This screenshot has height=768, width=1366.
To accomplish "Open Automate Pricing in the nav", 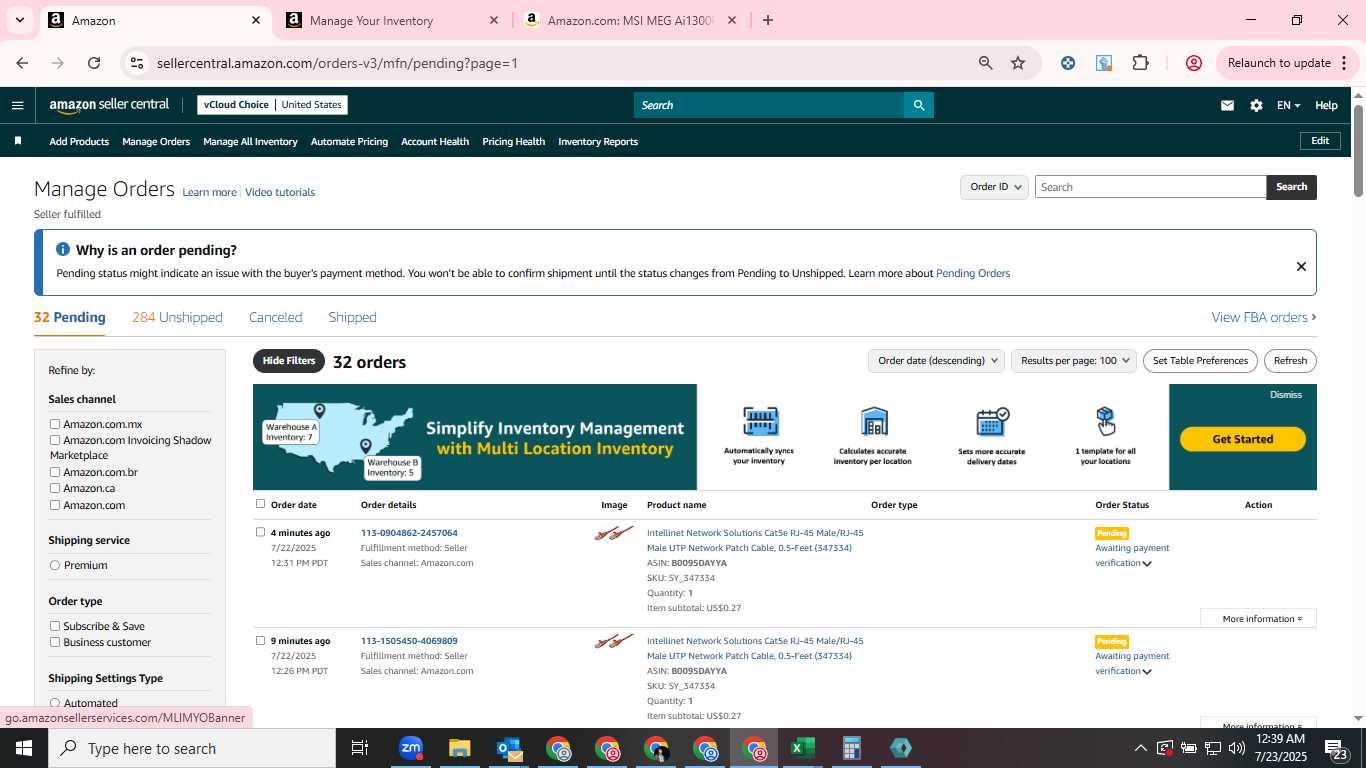I will (x=349, y=142).
